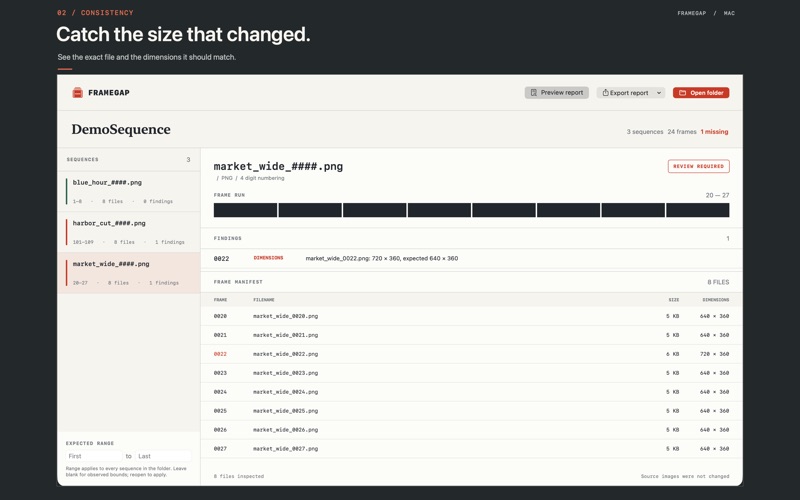This screenshot has height=500, width=800.
Task: Click the last frame run block
Action: pyautogui.click(x=697, y=210)
